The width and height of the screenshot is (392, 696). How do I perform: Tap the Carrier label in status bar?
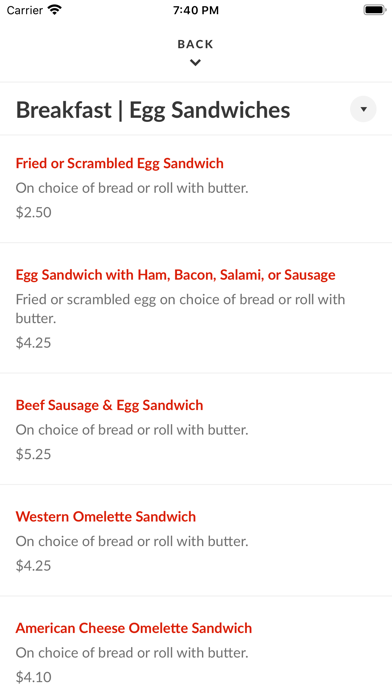[25, 10]
